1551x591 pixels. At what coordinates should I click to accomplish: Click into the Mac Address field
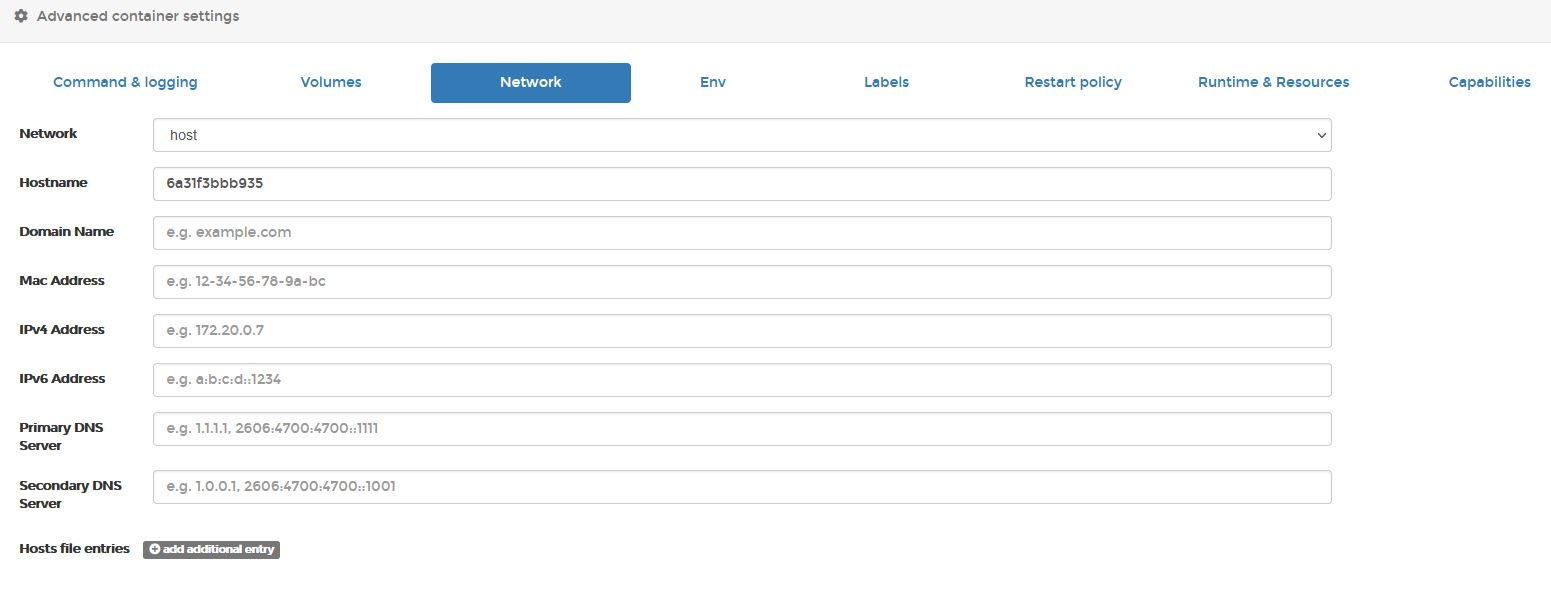pos(741,282)
